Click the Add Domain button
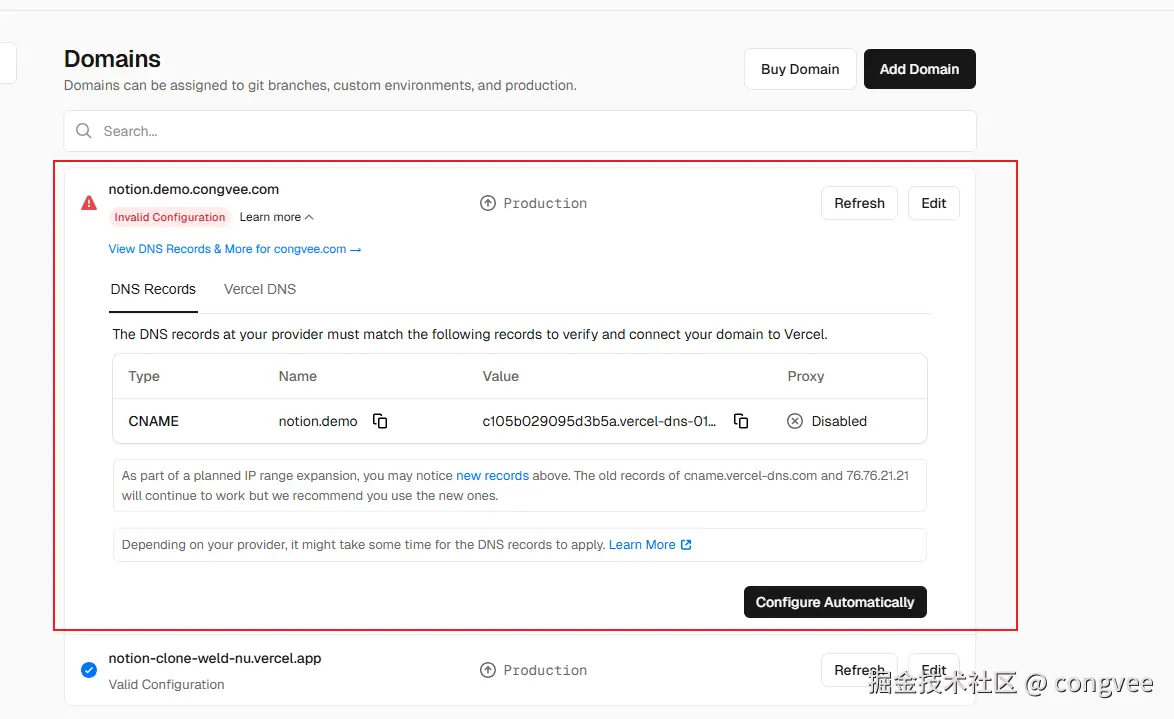The height and width of the screenshot is (719, 1174). pyautogui.click(x=919, y=69)
